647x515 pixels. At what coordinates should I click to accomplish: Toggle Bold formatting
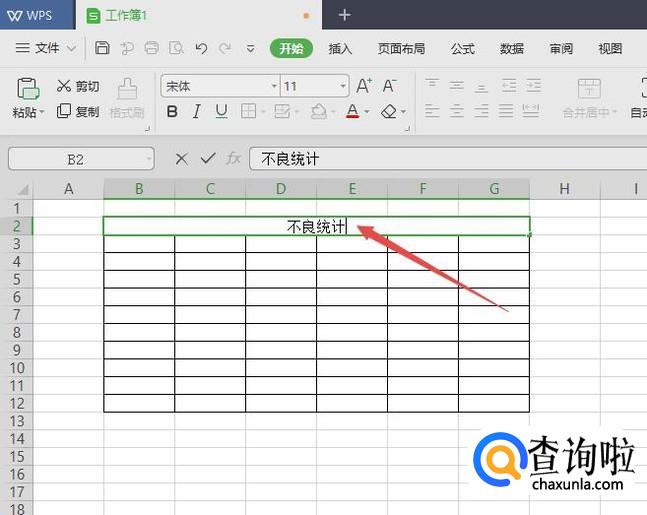pos(172,111)
